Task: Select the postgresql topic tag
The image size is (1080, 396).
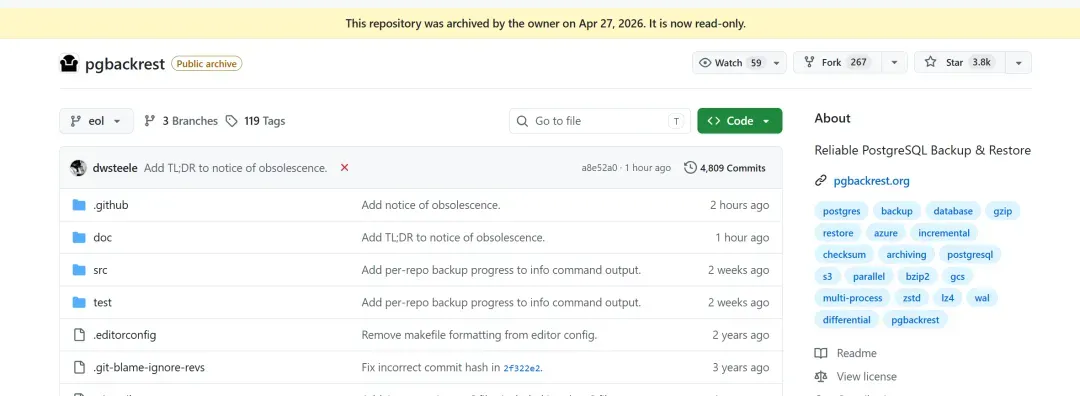Action: (x=970, y=255)
